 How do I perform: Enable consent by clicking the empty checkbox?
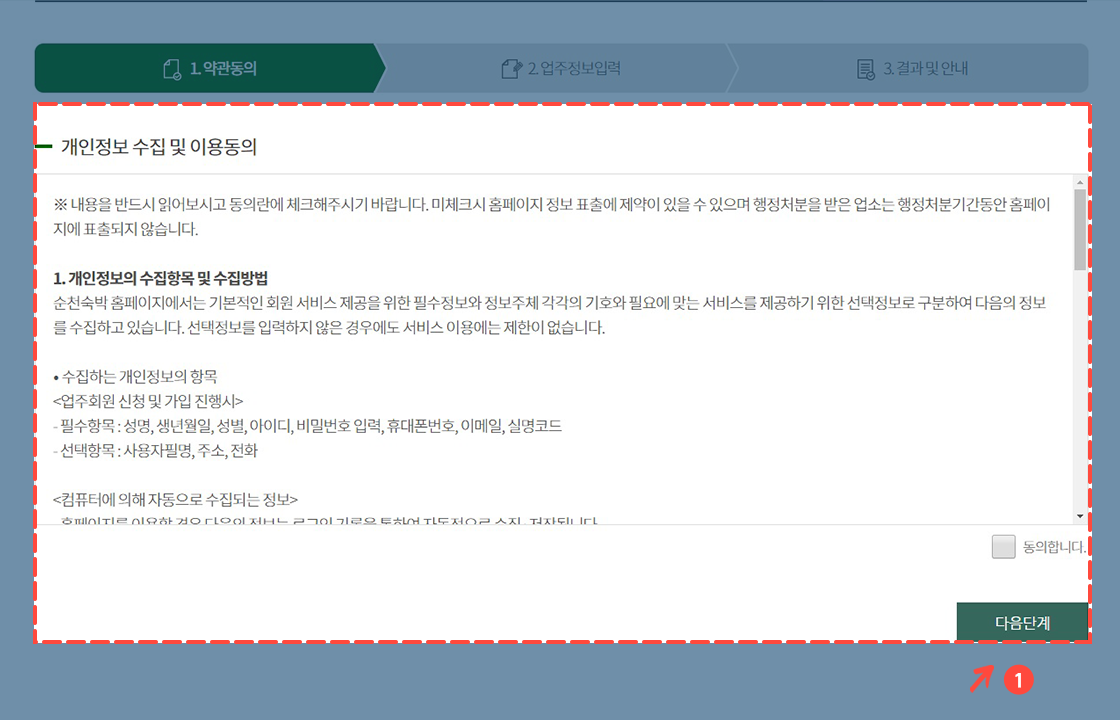pos(1003,547)
